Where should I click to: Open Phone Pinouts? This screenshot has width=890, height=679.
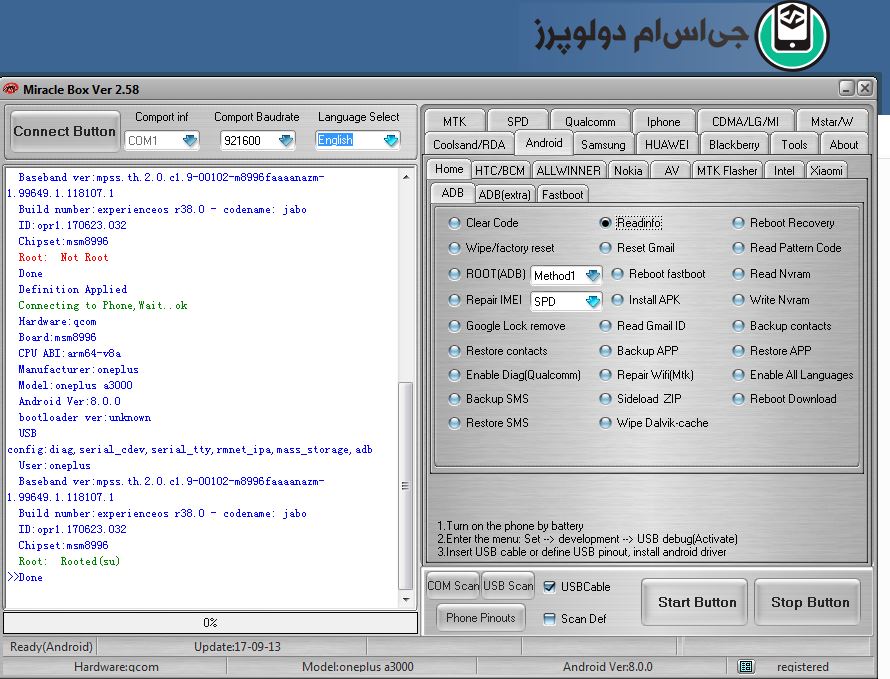[481, 618]
